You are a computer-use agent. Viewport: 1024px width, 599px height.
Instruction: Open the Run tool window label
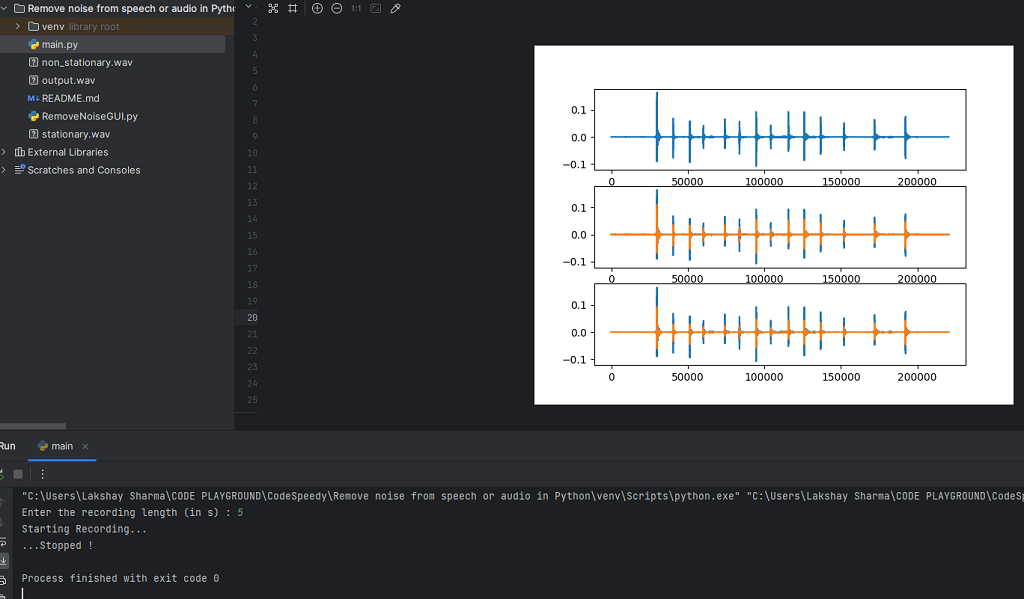7,446
